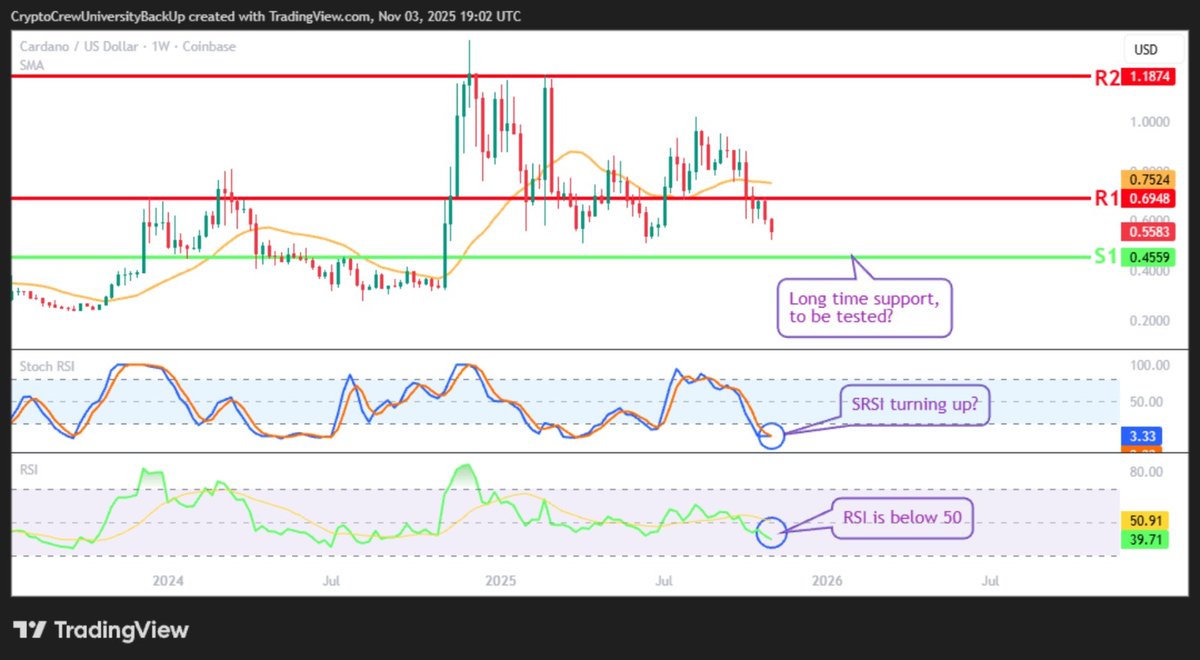Click the R1 resistance price label 0.6948

point(1146,199)
